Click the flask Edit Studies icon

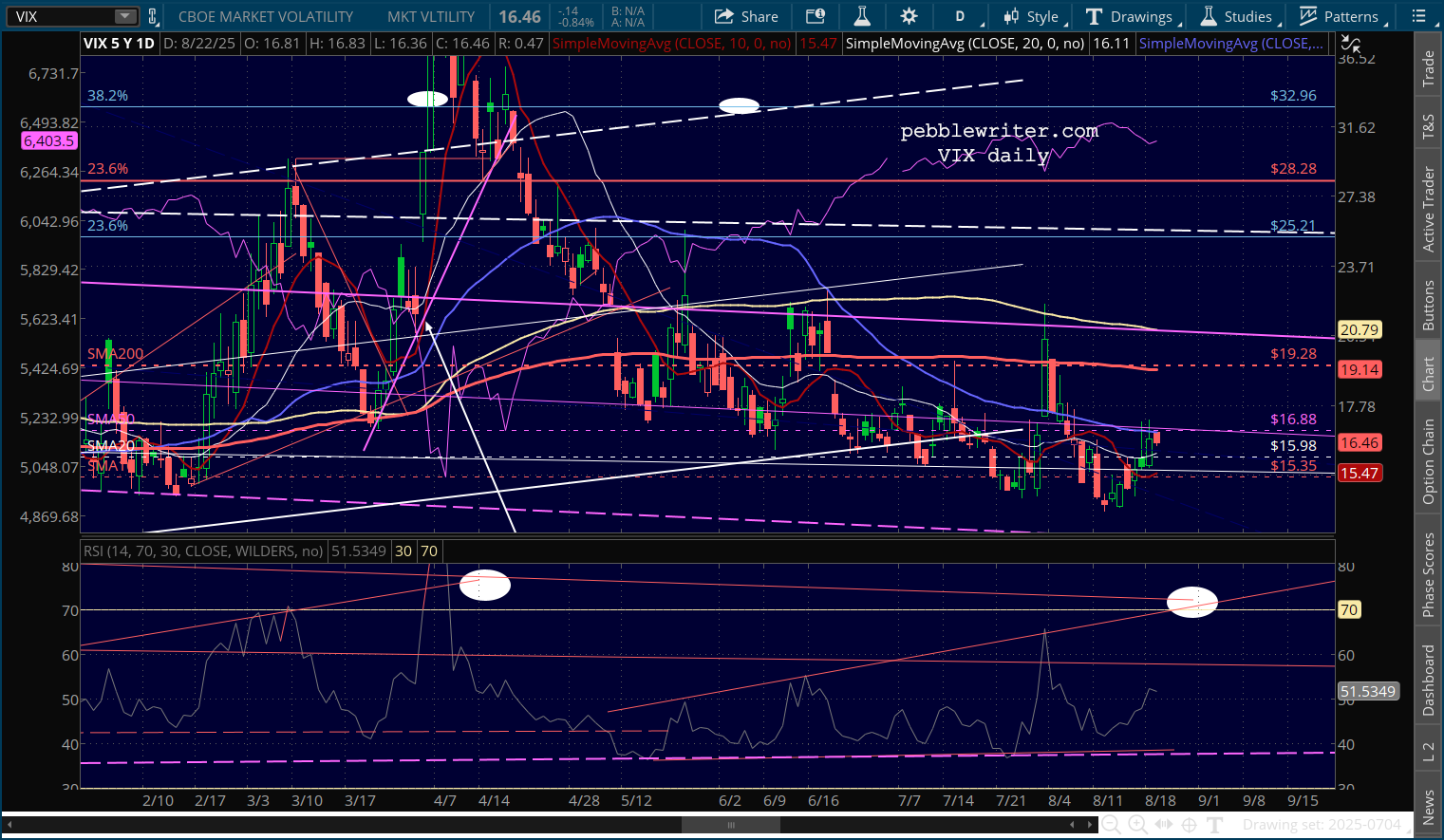[862, 16]
